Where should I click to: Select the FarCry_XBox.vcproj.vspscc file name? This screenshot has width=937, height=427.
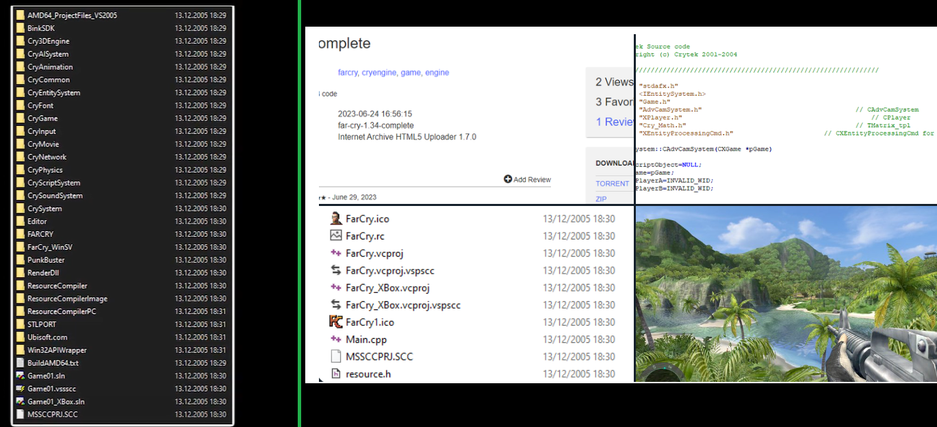[x=403, y=305]
